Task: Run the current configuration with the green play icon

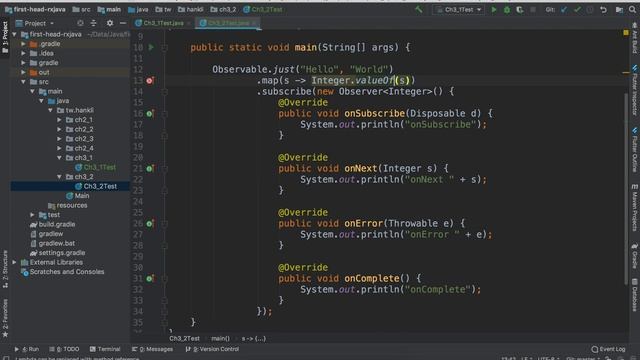Action: (x=494, y=9)
